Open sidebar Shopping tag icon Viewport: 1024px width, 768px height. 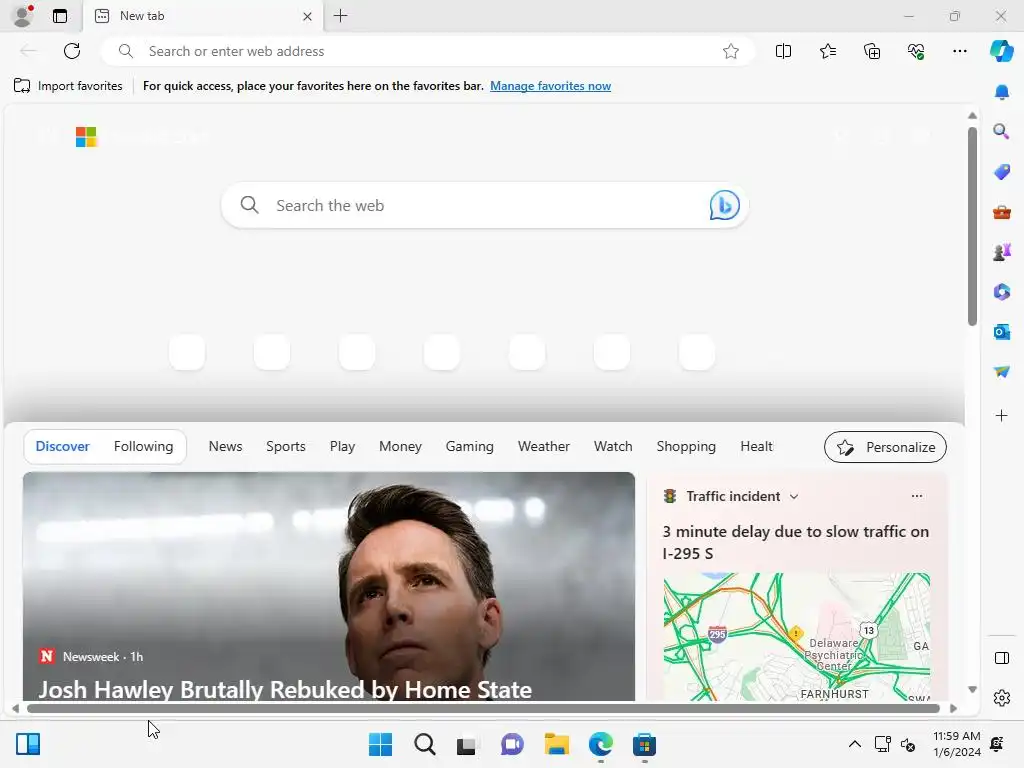[1001, 172]
